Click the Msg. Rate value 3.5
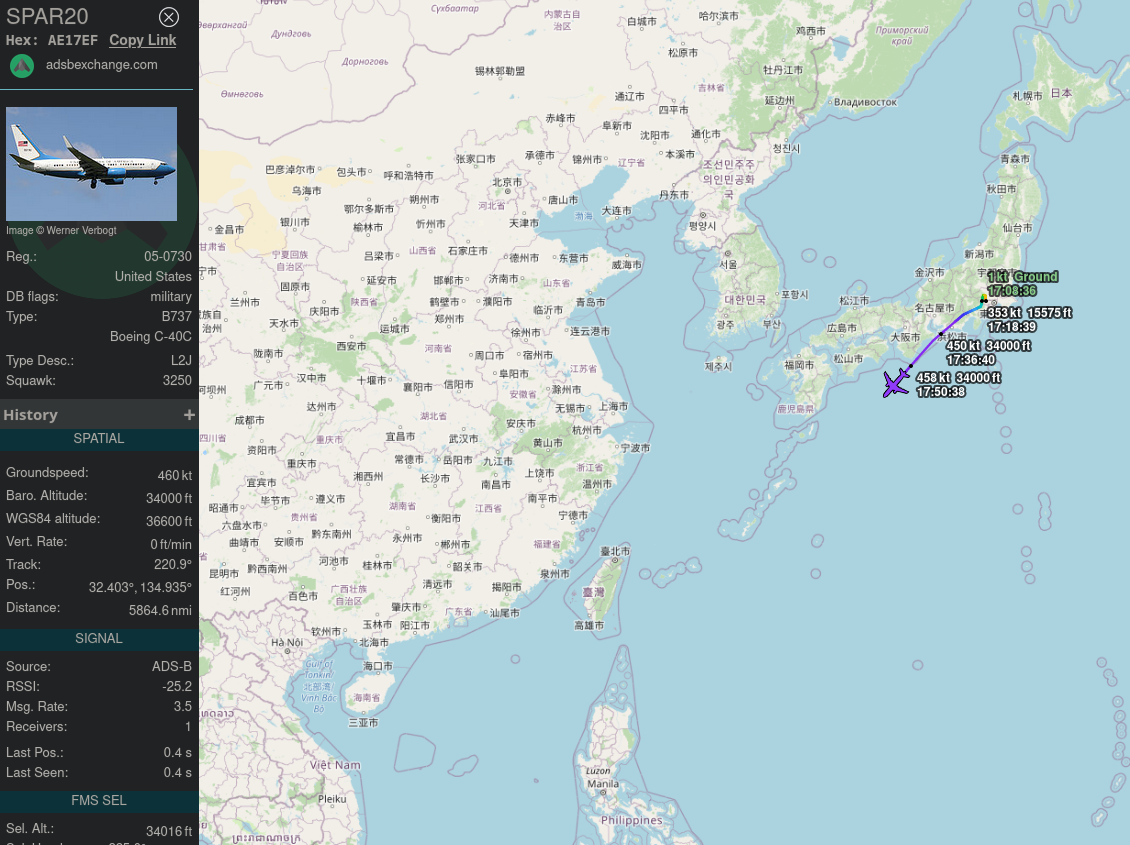This screenshot has width=1130, height=845. coord(183,707)
